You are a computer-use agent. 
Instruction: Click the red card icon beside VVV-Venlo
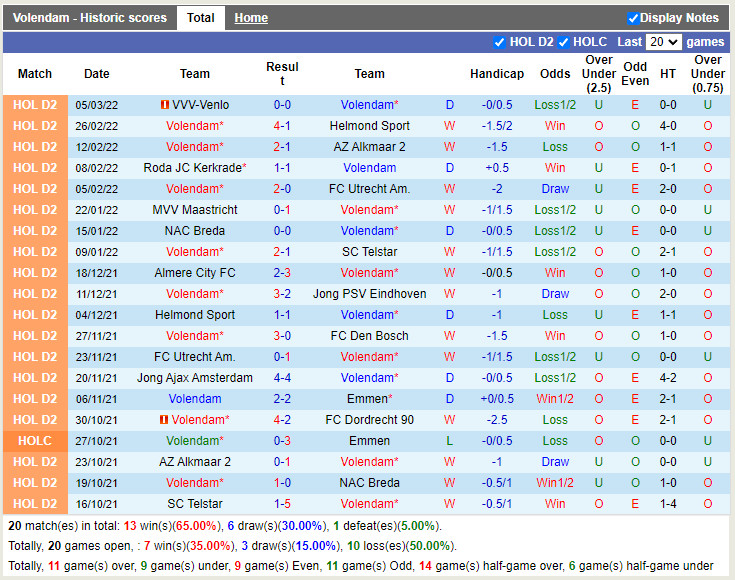click(165, 105)
